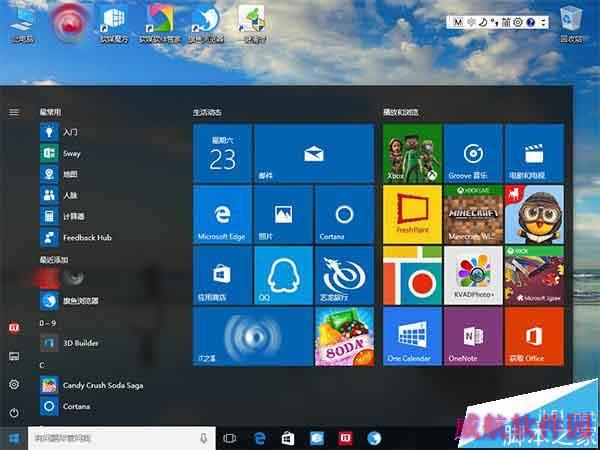Screen dimensions: 600x450
Task: Launch the Candy Crush Soda tile
Action: [344, 336]
